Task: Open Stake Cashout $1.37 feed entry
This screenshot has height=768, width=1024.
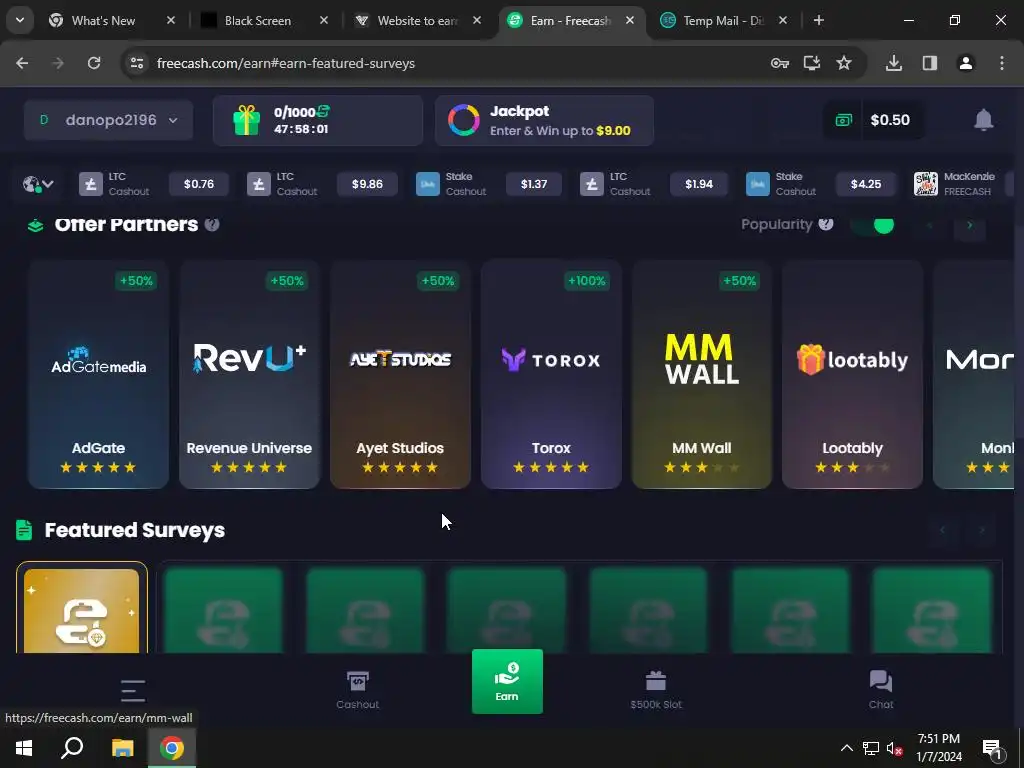Action: [490, 184]
